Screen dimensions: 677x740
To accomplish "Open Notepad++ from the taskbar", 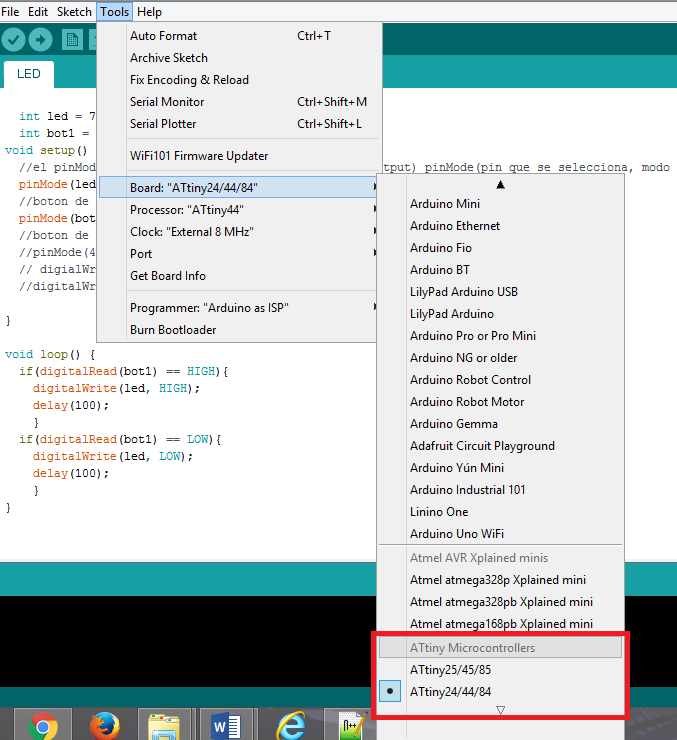I will coord(351,725).
